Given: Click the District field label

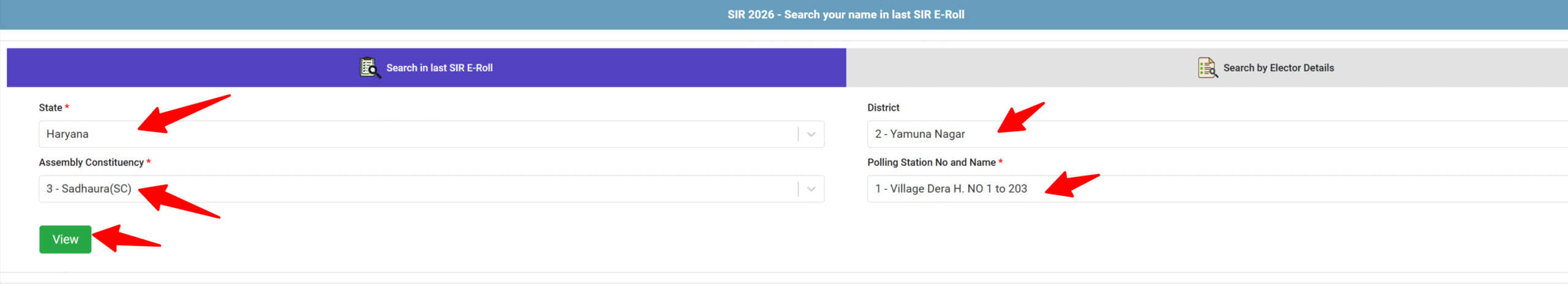Looking at the screenshot, I should point(883,108).
